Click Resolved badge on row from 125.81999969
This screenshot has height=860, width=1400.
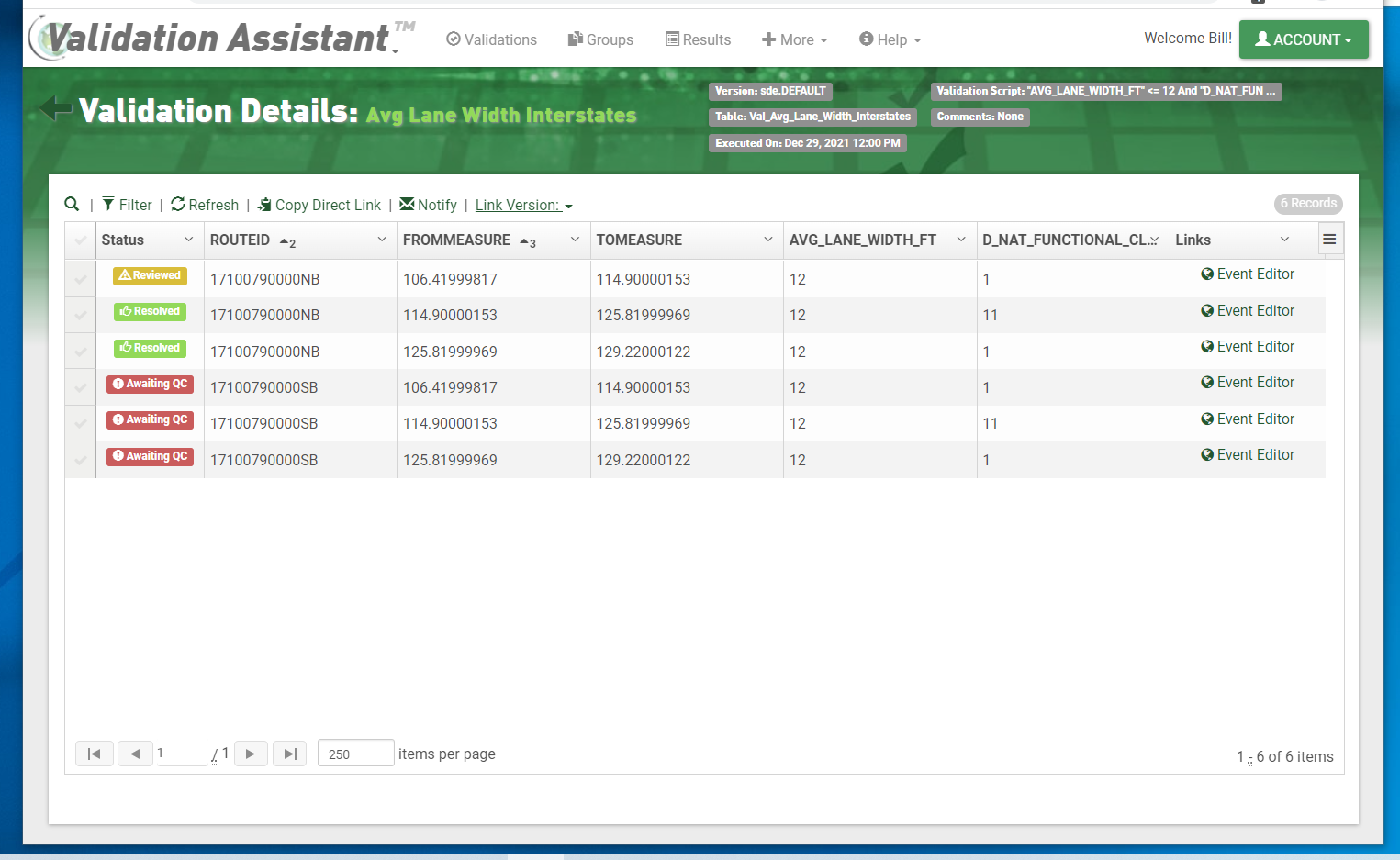(150, 348)
